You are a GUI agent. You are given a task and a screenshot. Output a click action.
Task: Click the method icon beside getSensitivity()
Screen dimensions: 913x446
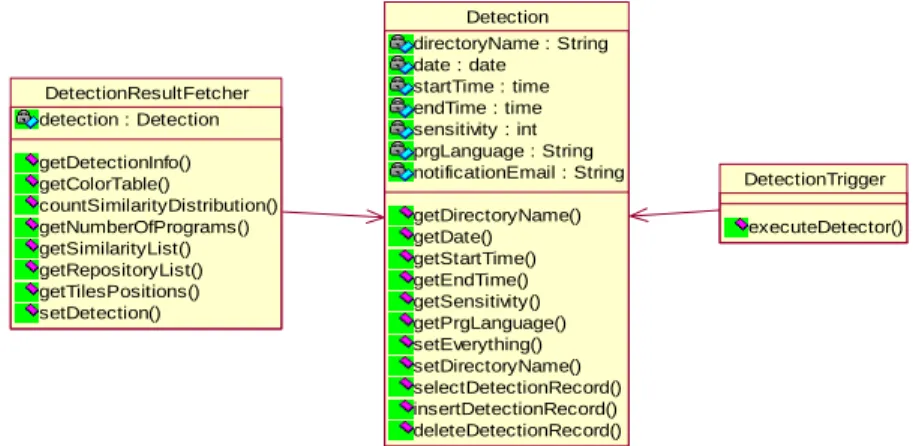click(403, 302)
